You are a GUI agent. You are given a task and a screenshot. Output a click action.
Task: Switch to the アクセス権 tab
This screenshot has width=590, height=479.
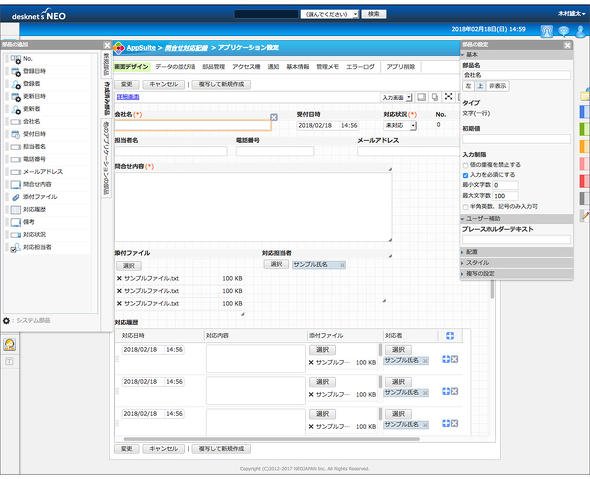pos(246,67)
